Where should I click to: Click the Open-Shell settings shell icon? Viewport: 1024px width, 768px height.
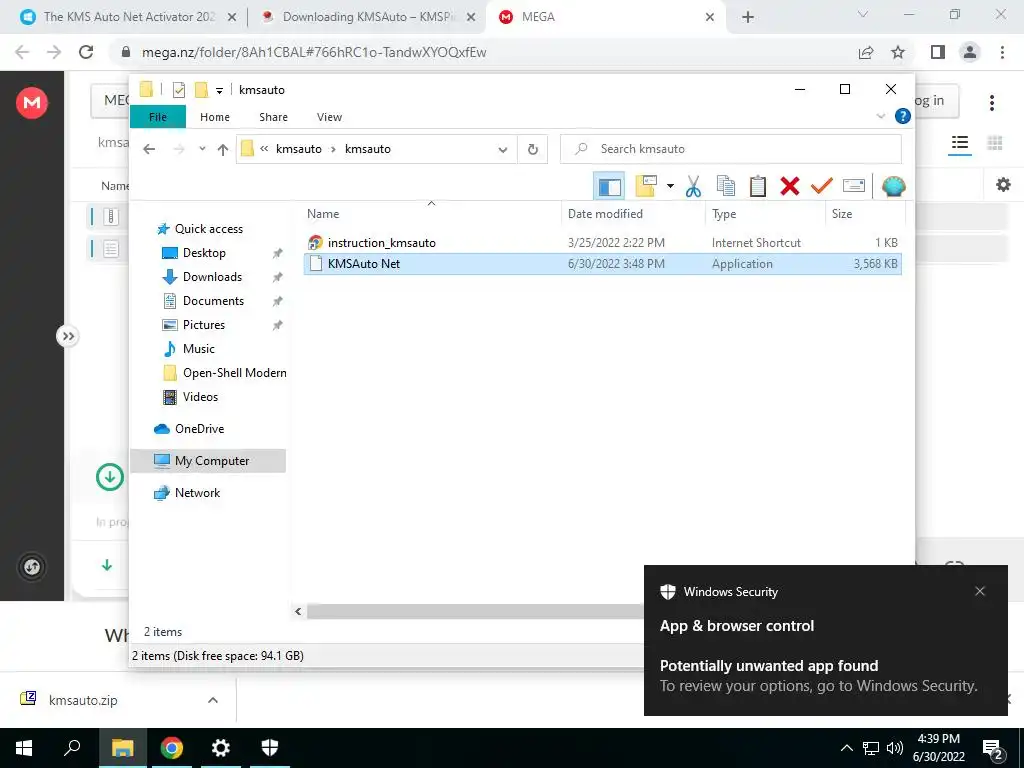coord(893,187)
